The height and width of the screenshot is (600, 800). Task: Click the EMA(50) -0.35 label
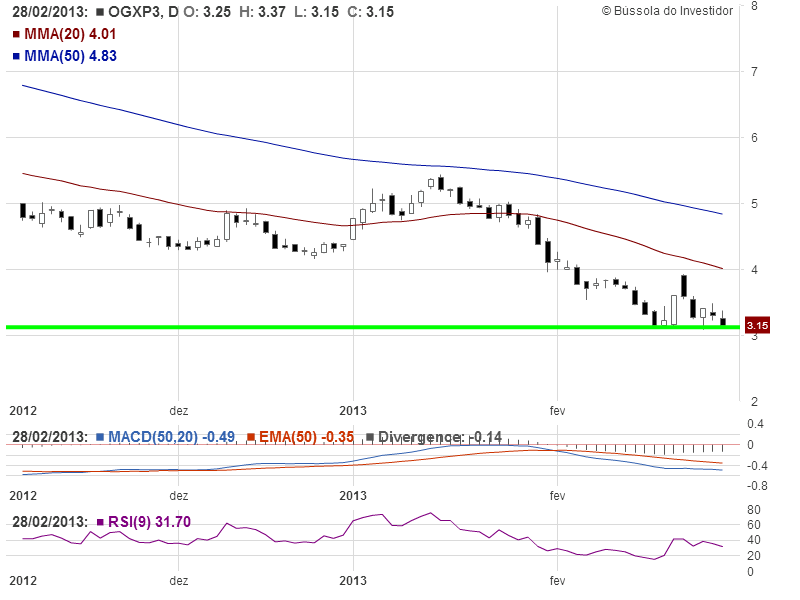click(x=307, y=437)
